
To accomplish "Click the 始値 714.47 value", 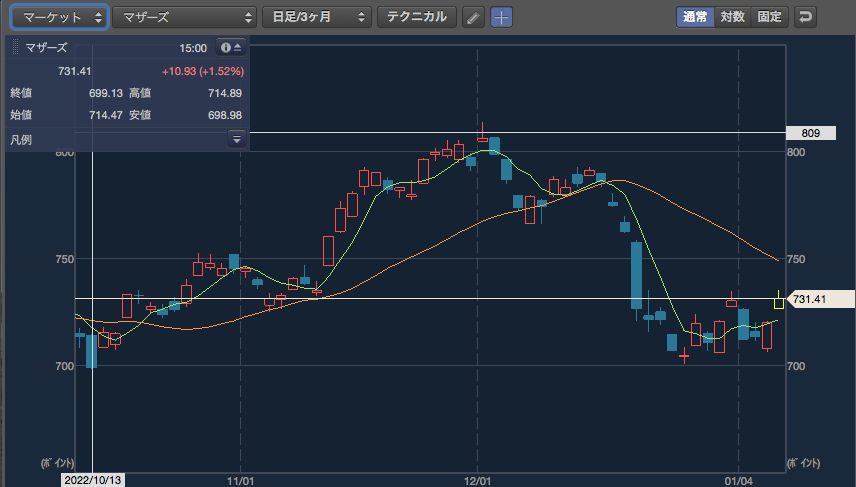I will tap(106, 115).
